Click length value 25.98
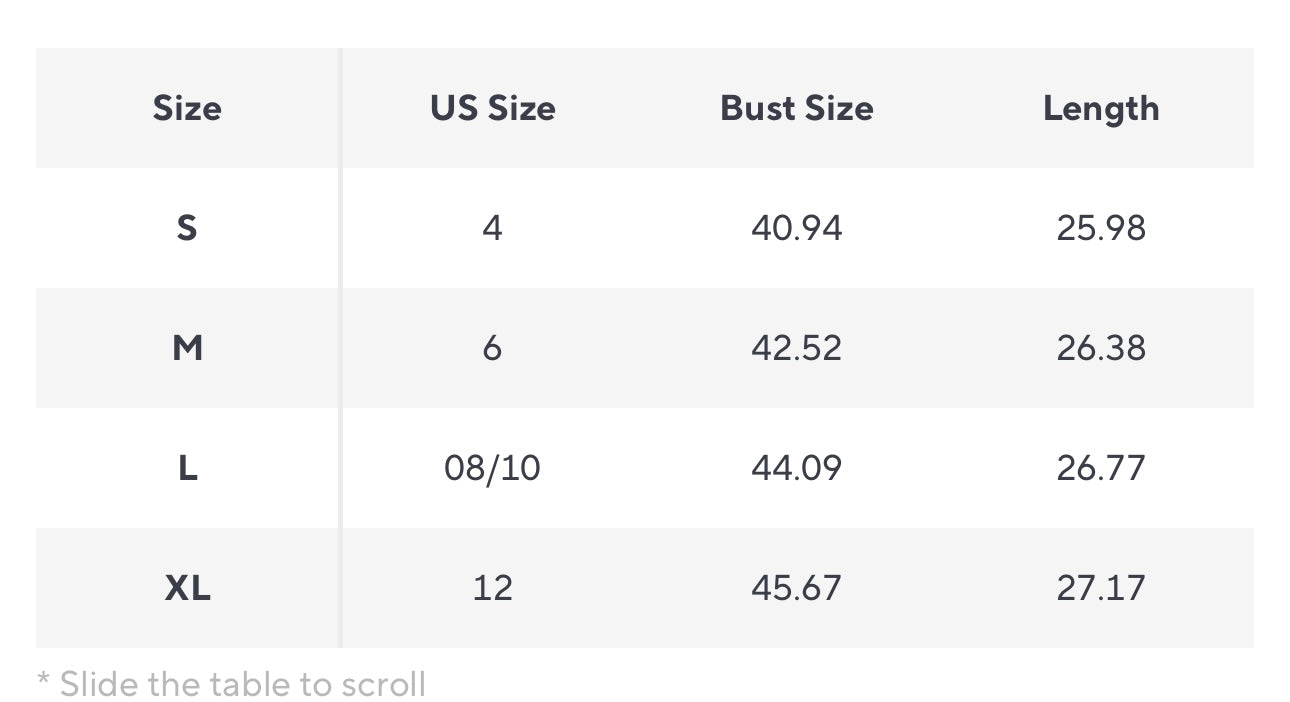The width and height of the screenshot is (1290, 702). click(1101, 228)
